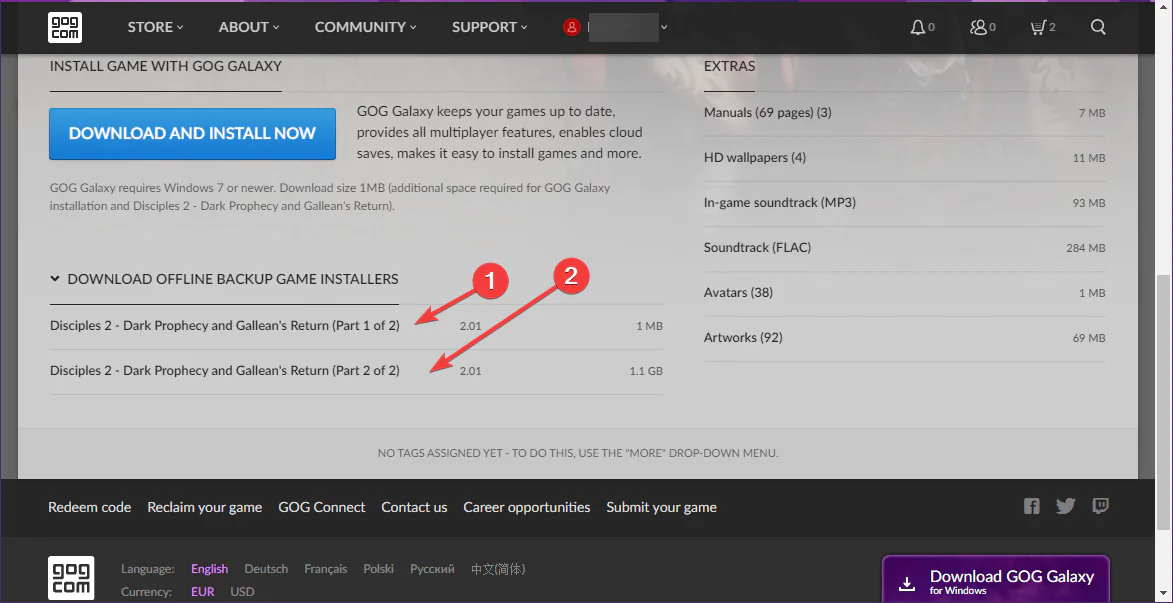Download HD wallpapers (4) extra
Image resolution: width=1173 pixels, height=603 pixels.
tap(755, 158)
